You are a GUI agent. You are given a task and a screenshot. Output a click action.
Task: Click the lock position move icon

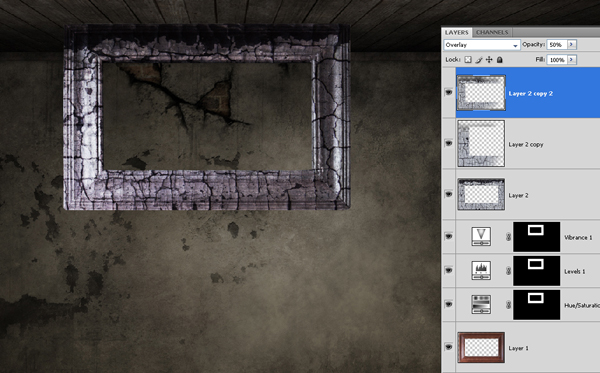tap(489, 60)
